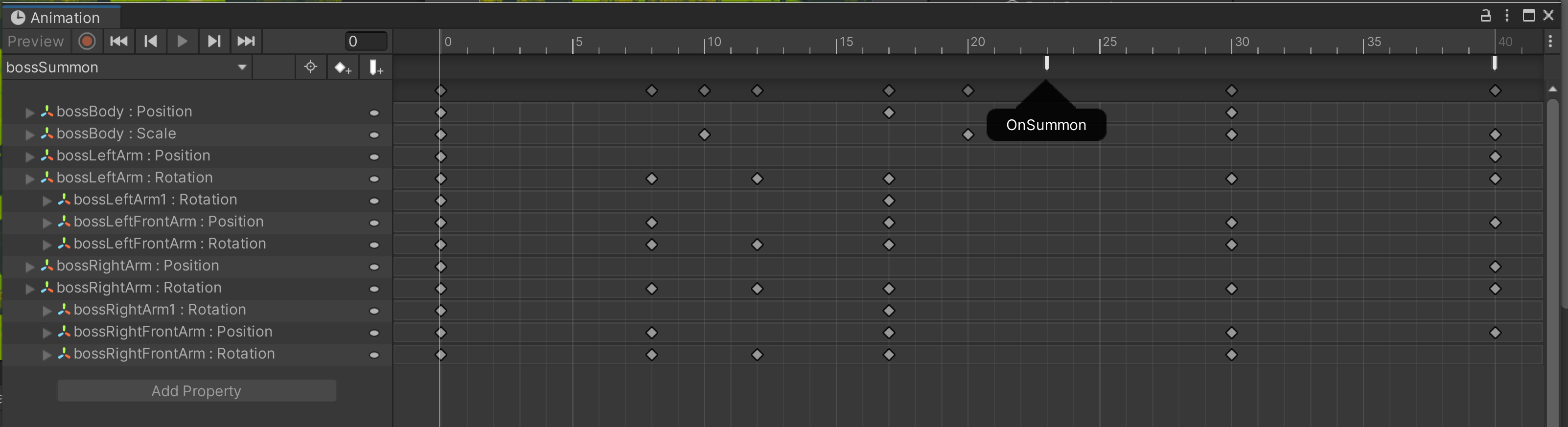Image resolution: width=1568 pixels, height=427 pixels.
Task: Click bossRightFrontArm : Rotation key options dot
Action: click(x=374, y=355)
